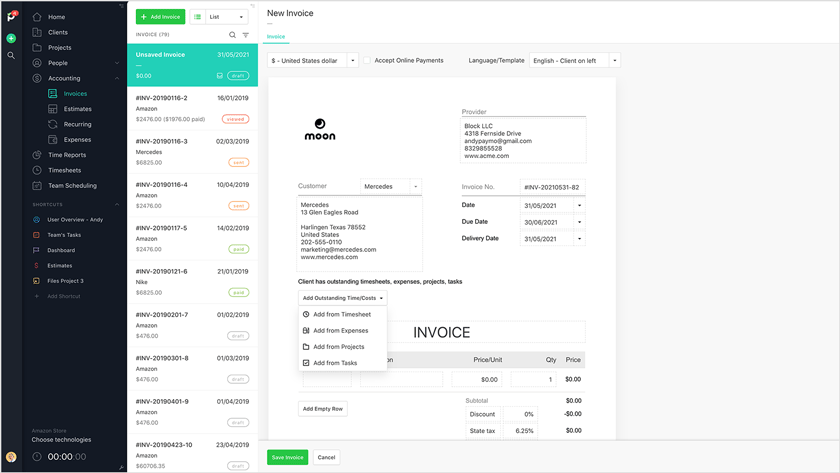This screenshot has height=473, width=840.
Task: Click the Save Invoice button
Action: (287, 457)
